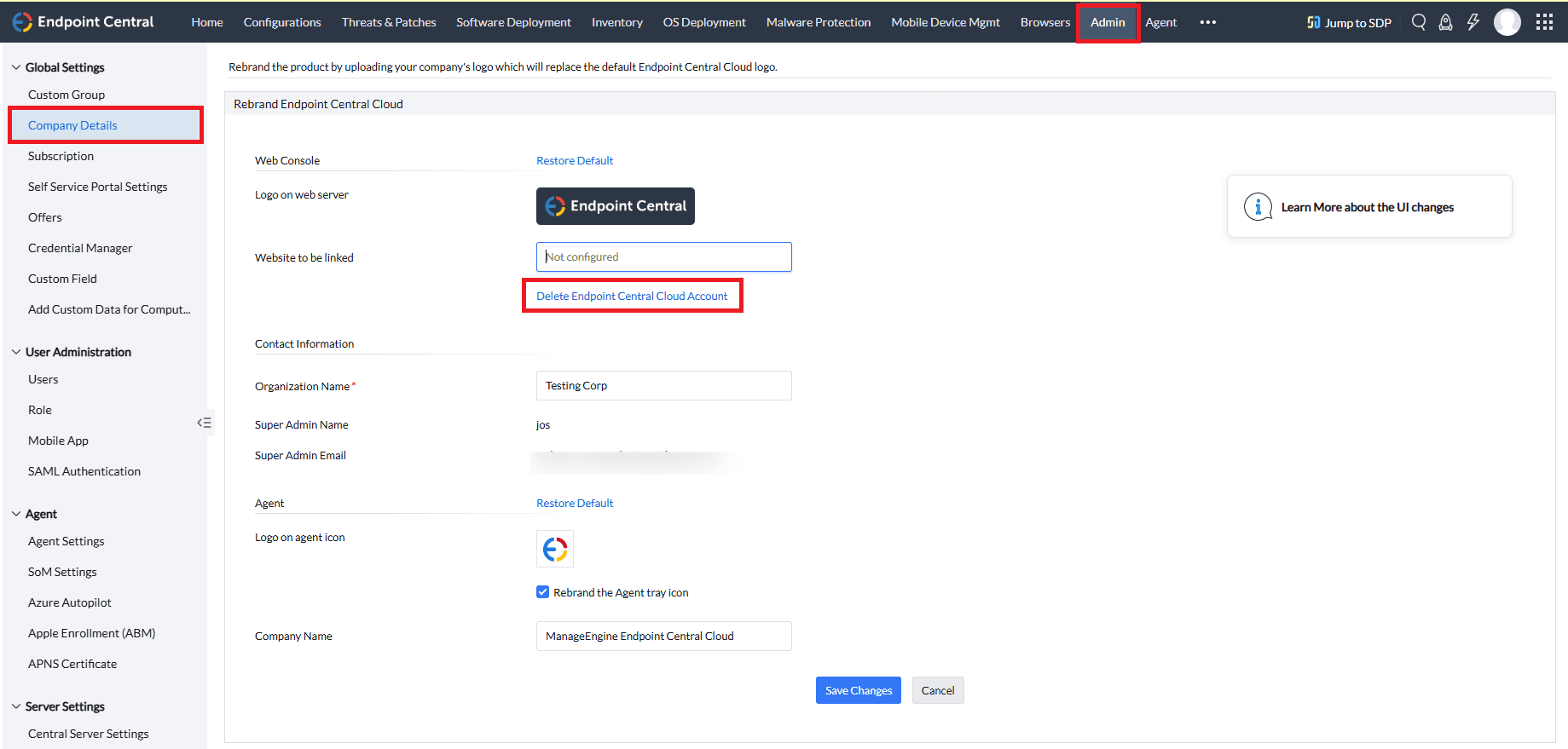This screenshot has height=749, width=1568.
Task: Open Learn More about the UI changes
Action: pos(1368,207)
